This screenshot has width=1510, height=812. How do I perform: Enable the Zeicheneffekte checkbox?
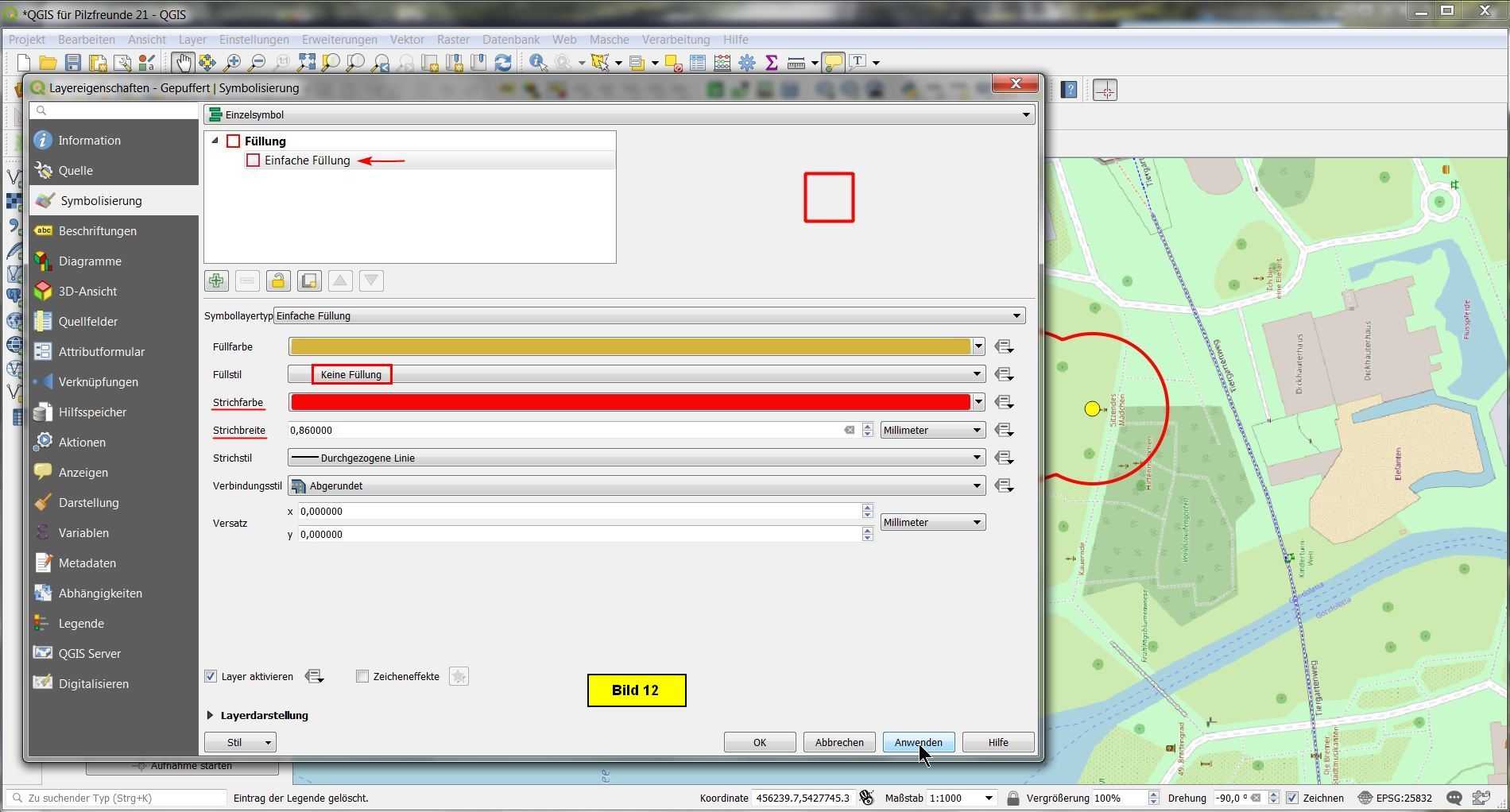[362, 676]
